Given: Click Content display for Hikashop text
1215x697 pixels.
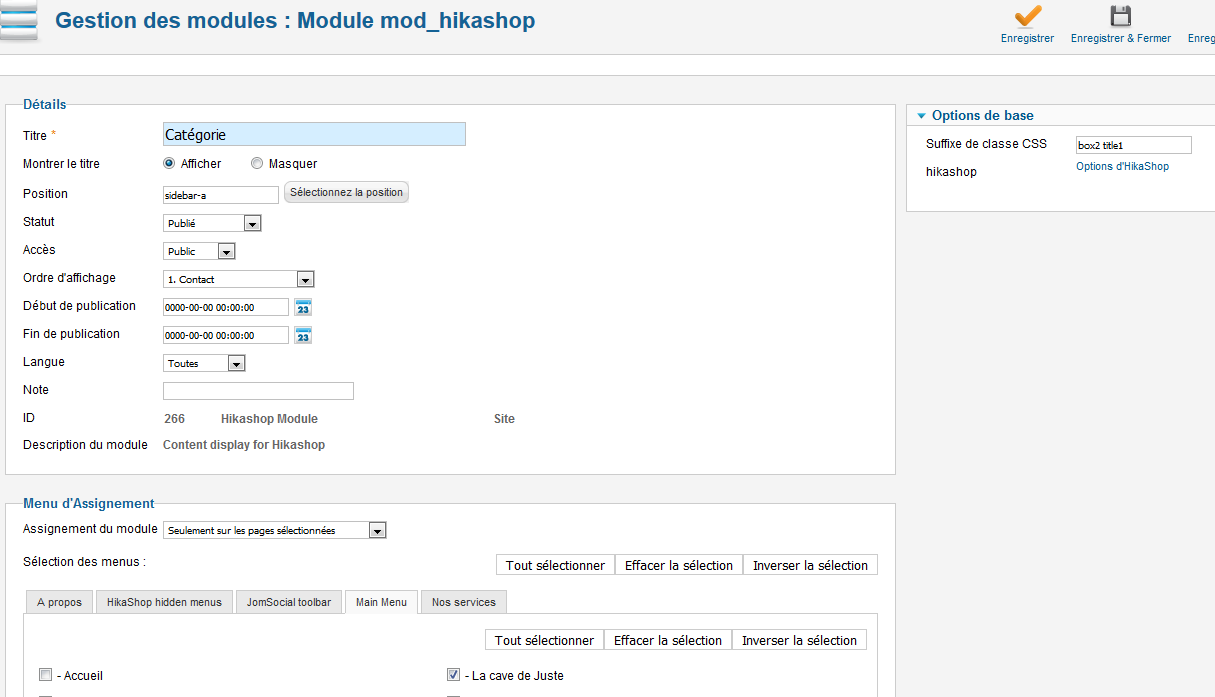Looking at the screenshot, I should click(244, 445).
